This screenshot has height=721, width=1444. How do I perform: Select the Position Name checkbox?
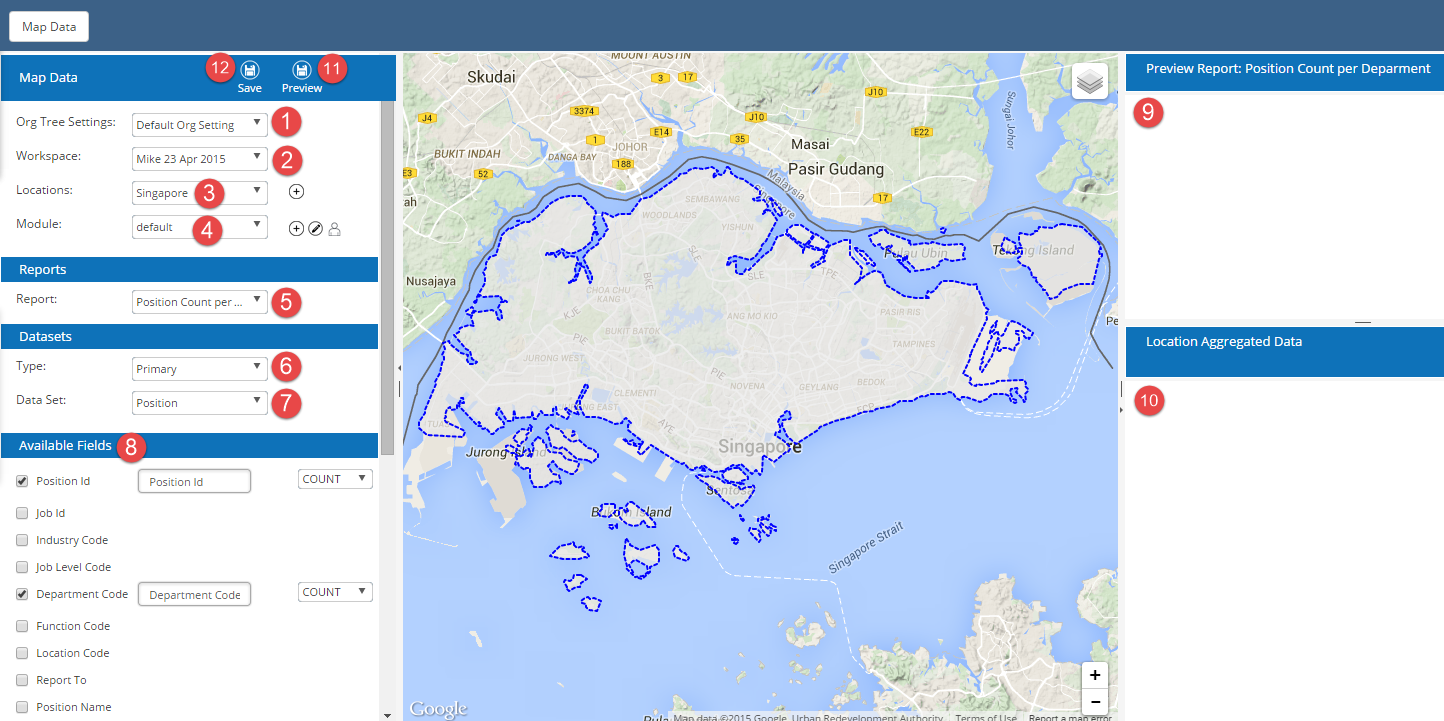(22, 707)
